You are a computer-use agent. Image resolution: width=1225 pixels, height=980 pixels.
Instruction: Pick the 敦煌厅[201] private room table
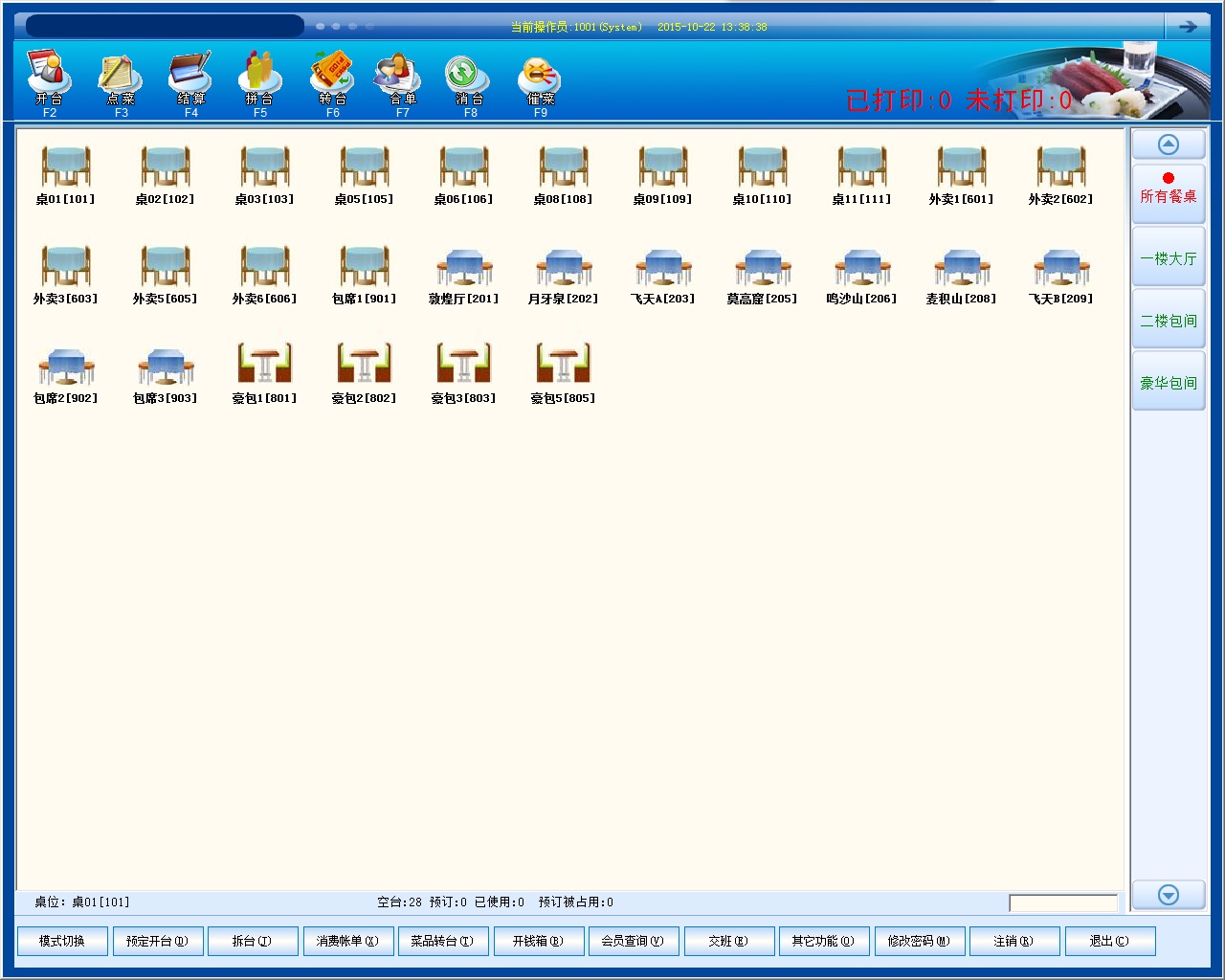(x=463, y=274)
